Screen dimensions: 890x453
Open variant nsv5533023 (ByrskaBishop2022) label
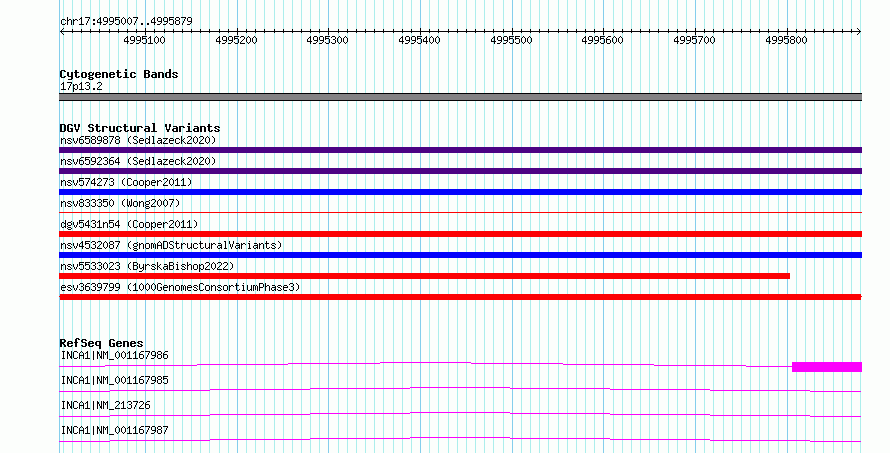point(147,266)
